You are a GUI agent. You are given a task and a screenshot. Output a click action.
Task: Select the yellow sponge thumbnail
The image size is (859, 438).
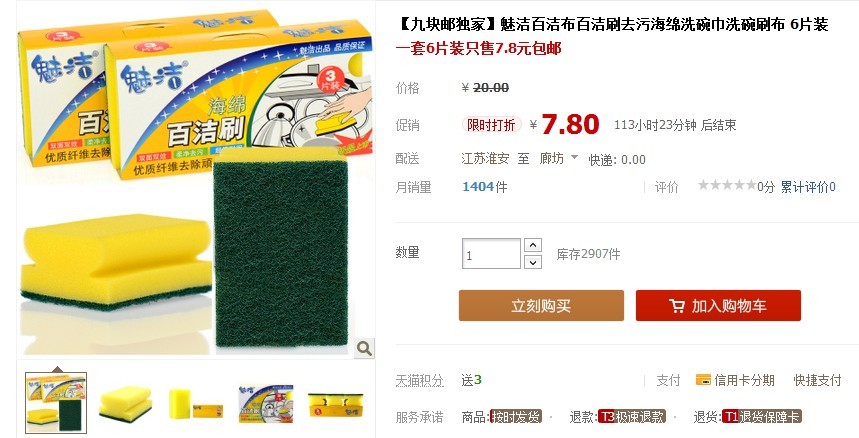pyautogui.click(x=126, y=403)
